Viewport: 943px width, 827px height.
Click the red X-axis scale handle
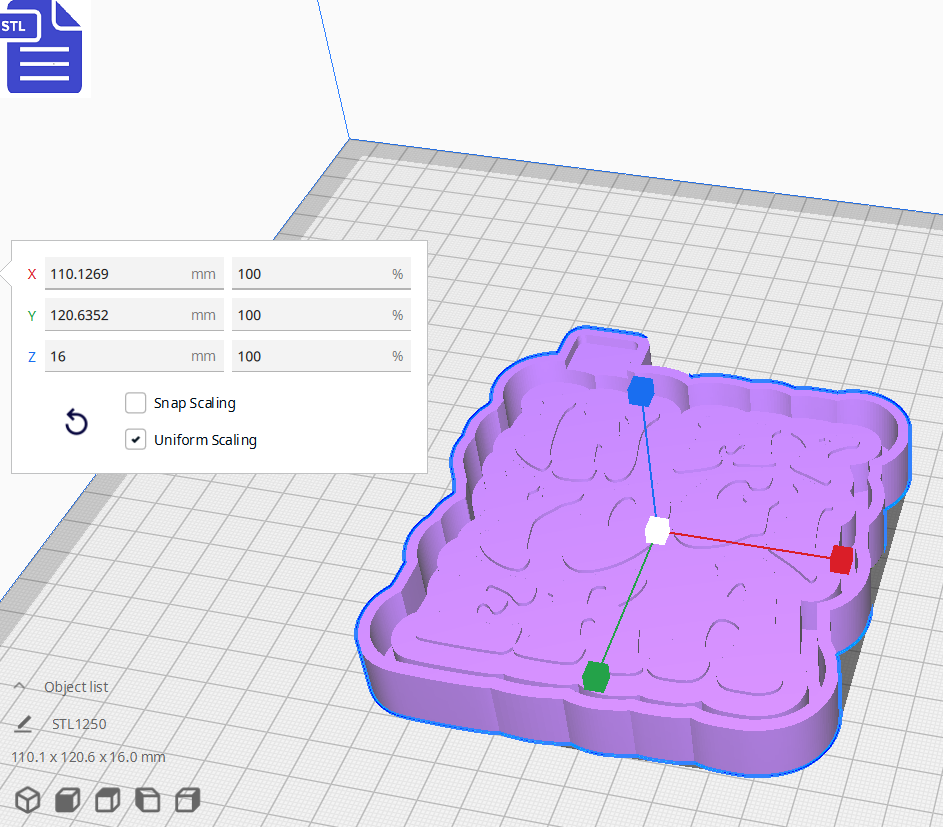[839, 560]
